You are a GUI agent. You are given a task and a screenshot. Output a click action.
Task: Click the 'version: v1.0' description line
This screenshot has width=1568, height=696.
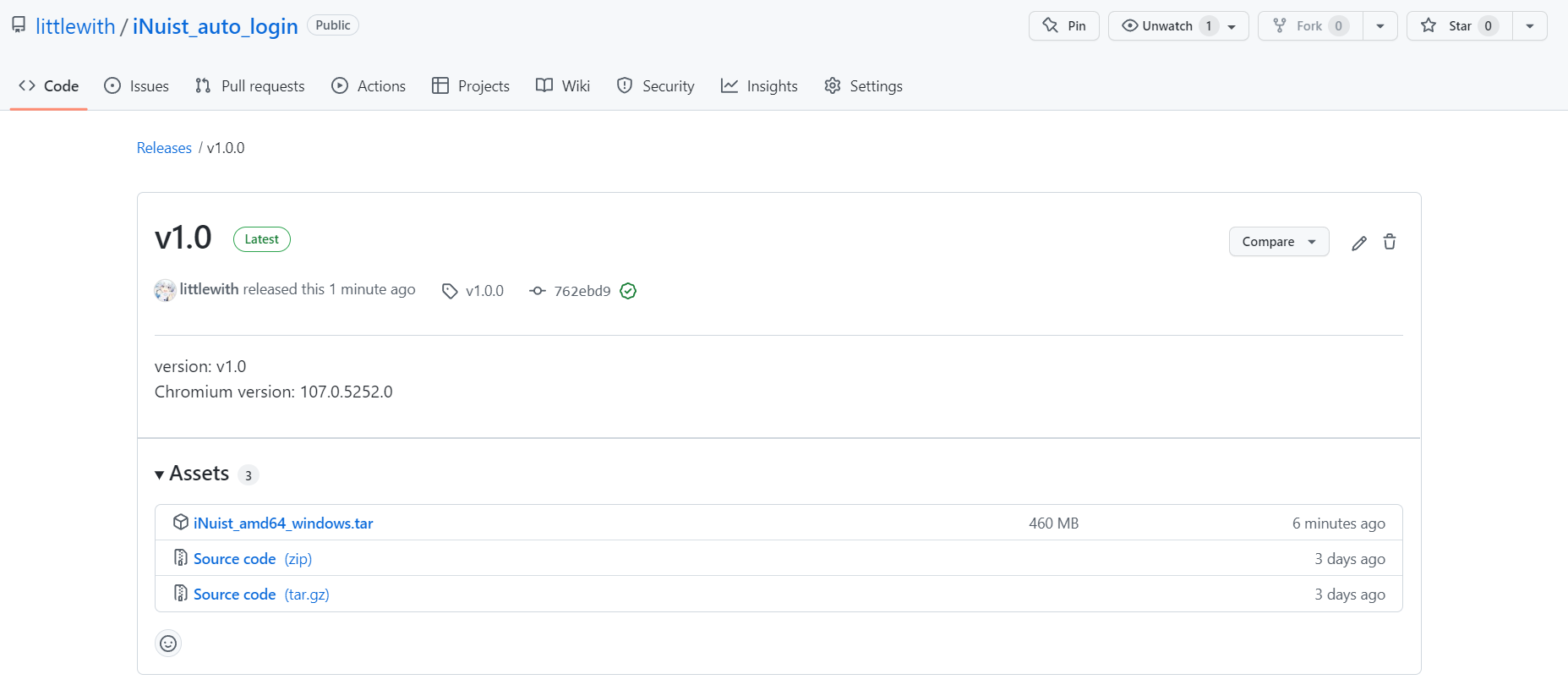pyautogui.click(x=200, y=366)
